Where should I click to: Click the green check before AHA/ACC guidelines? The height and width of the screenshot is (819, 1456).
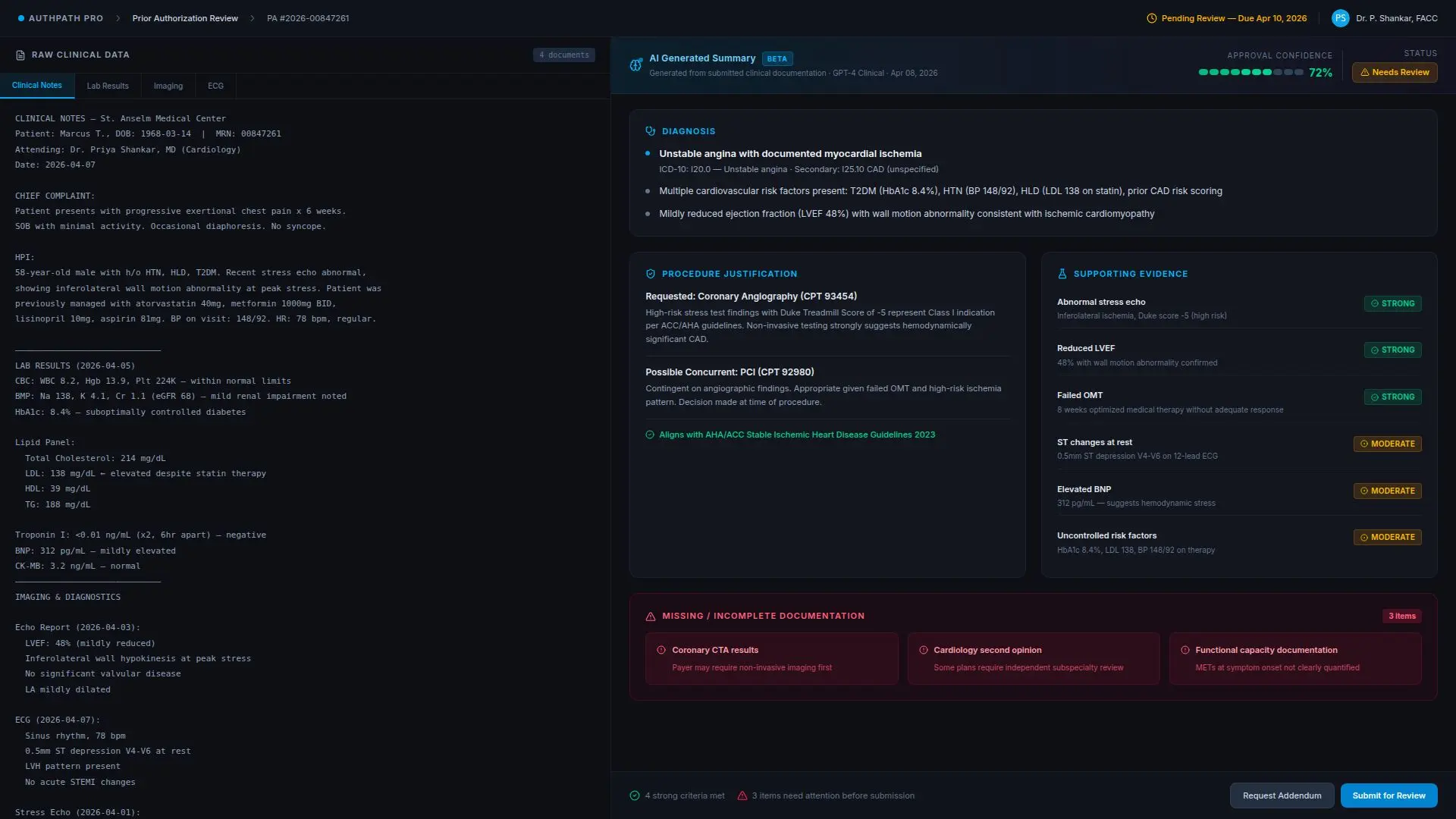(649, 435)
